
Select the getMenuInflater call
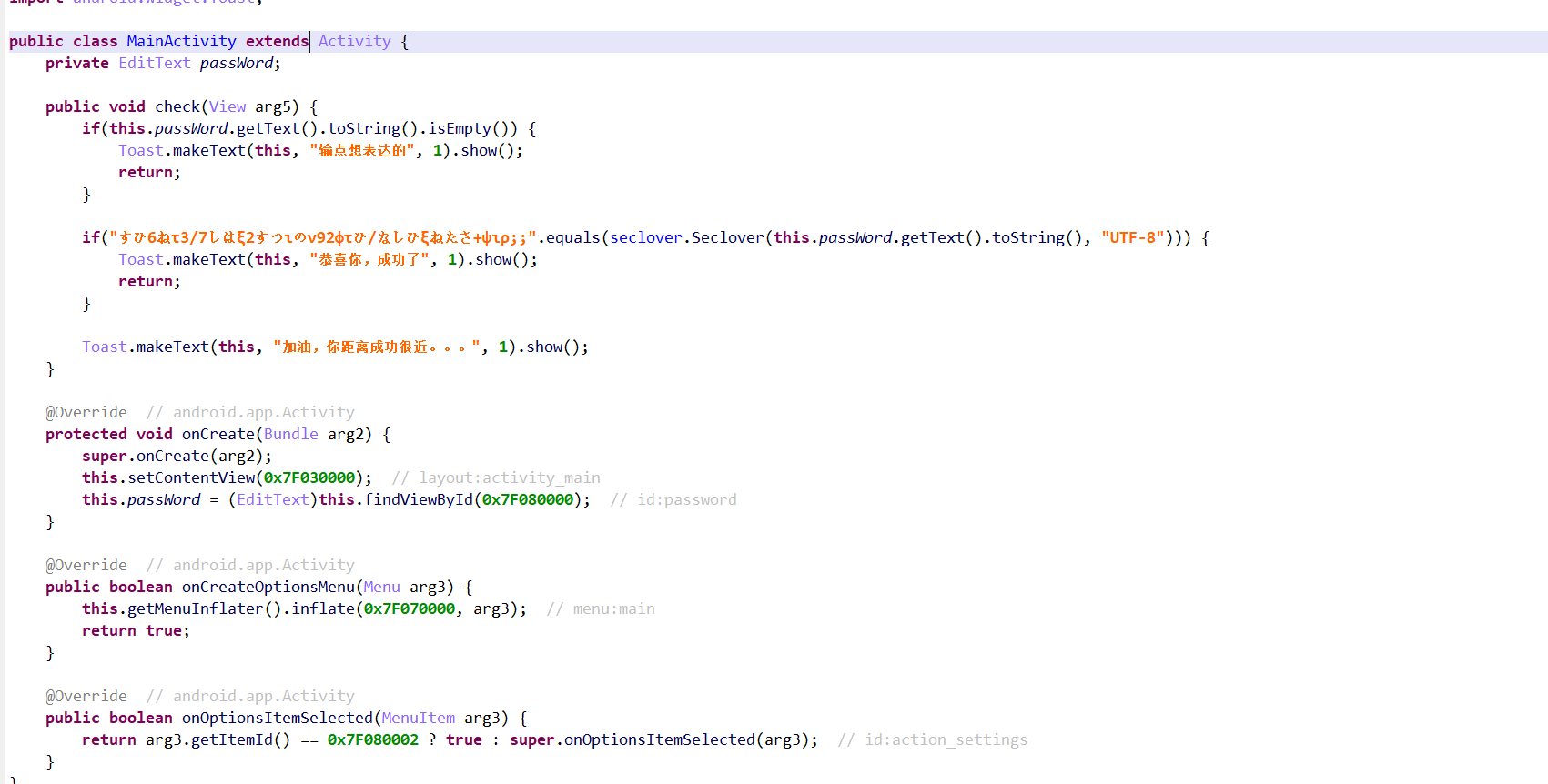click(x=195, y=609)
